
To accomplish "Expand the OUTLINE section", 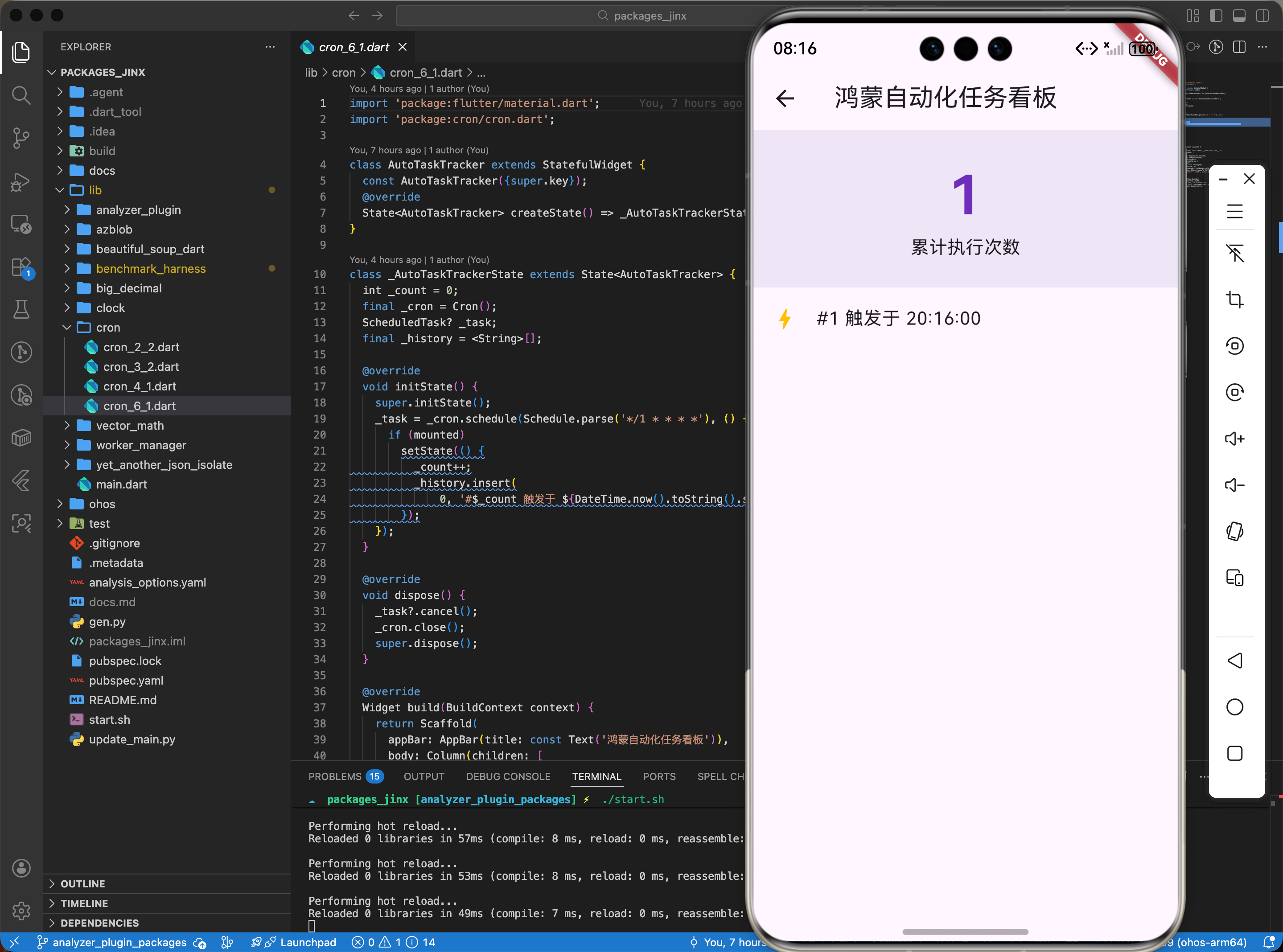I will point(82,883).
